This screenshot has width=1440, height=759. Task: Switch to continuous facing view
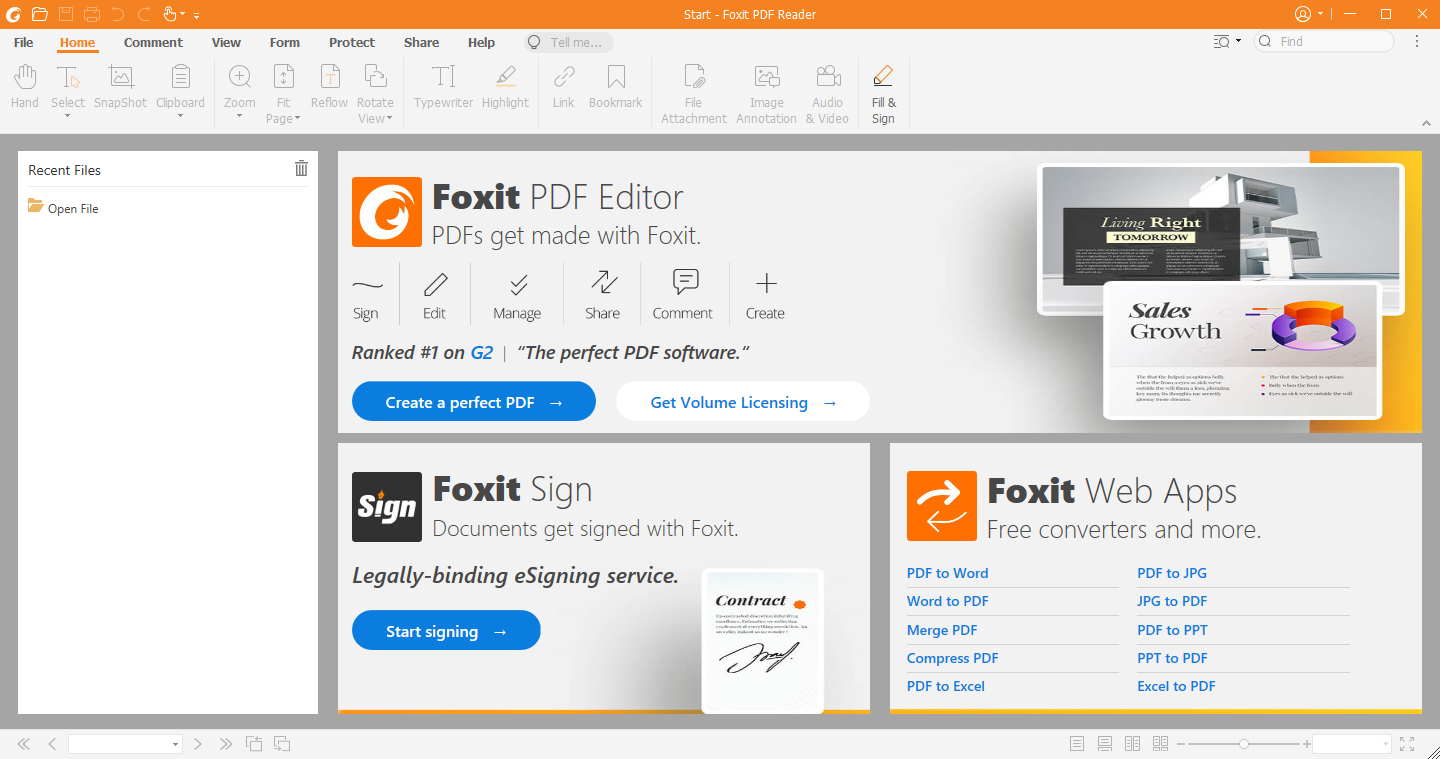click(x=1160, y=744)
